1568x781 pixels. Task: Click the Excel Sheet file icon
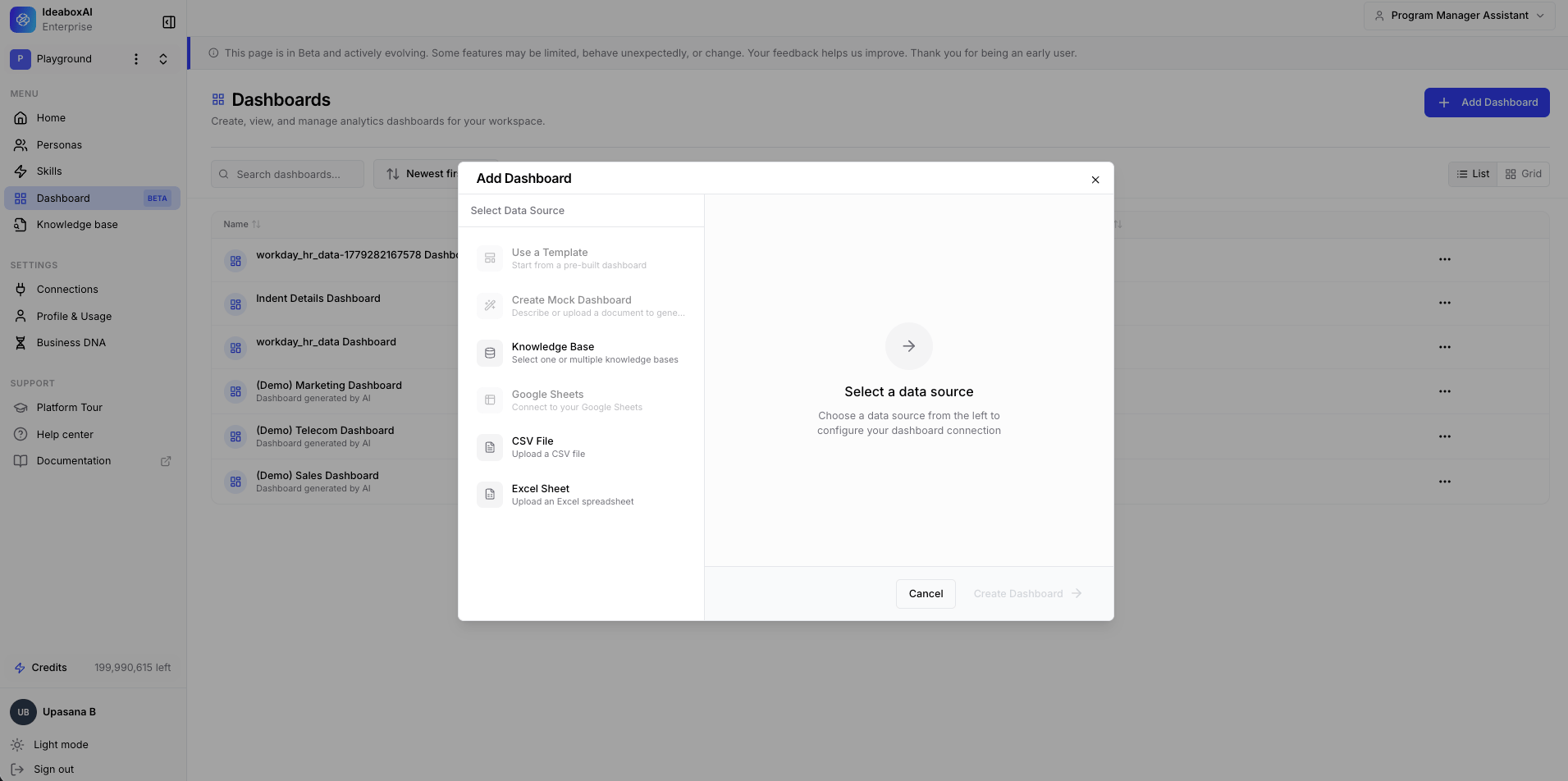(x=490, y=495)
